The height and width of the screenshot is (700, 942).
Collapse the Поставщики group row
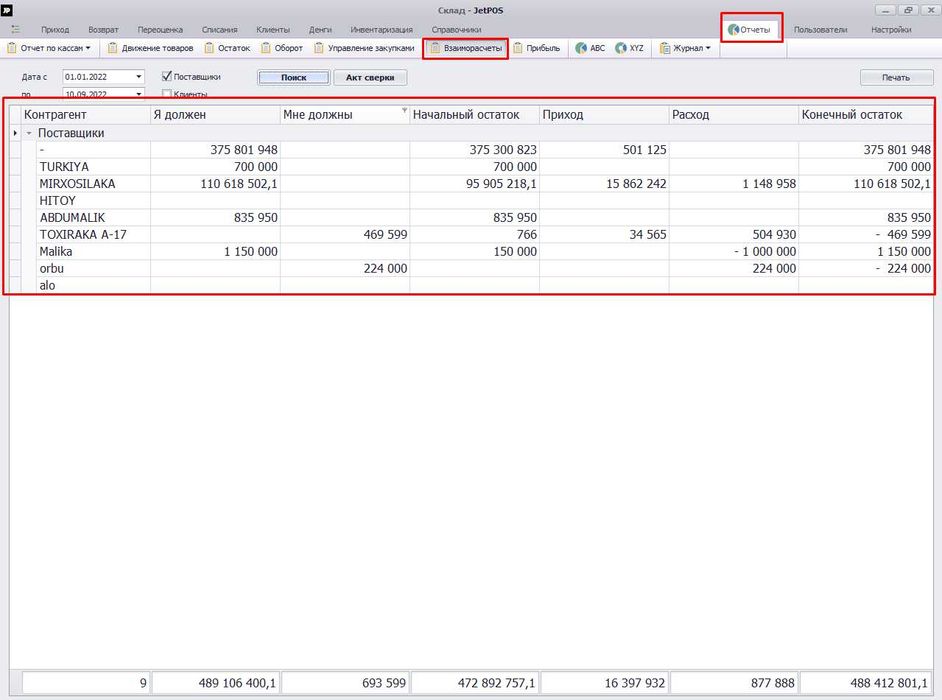pyautogui.click(x=29, y=133)
